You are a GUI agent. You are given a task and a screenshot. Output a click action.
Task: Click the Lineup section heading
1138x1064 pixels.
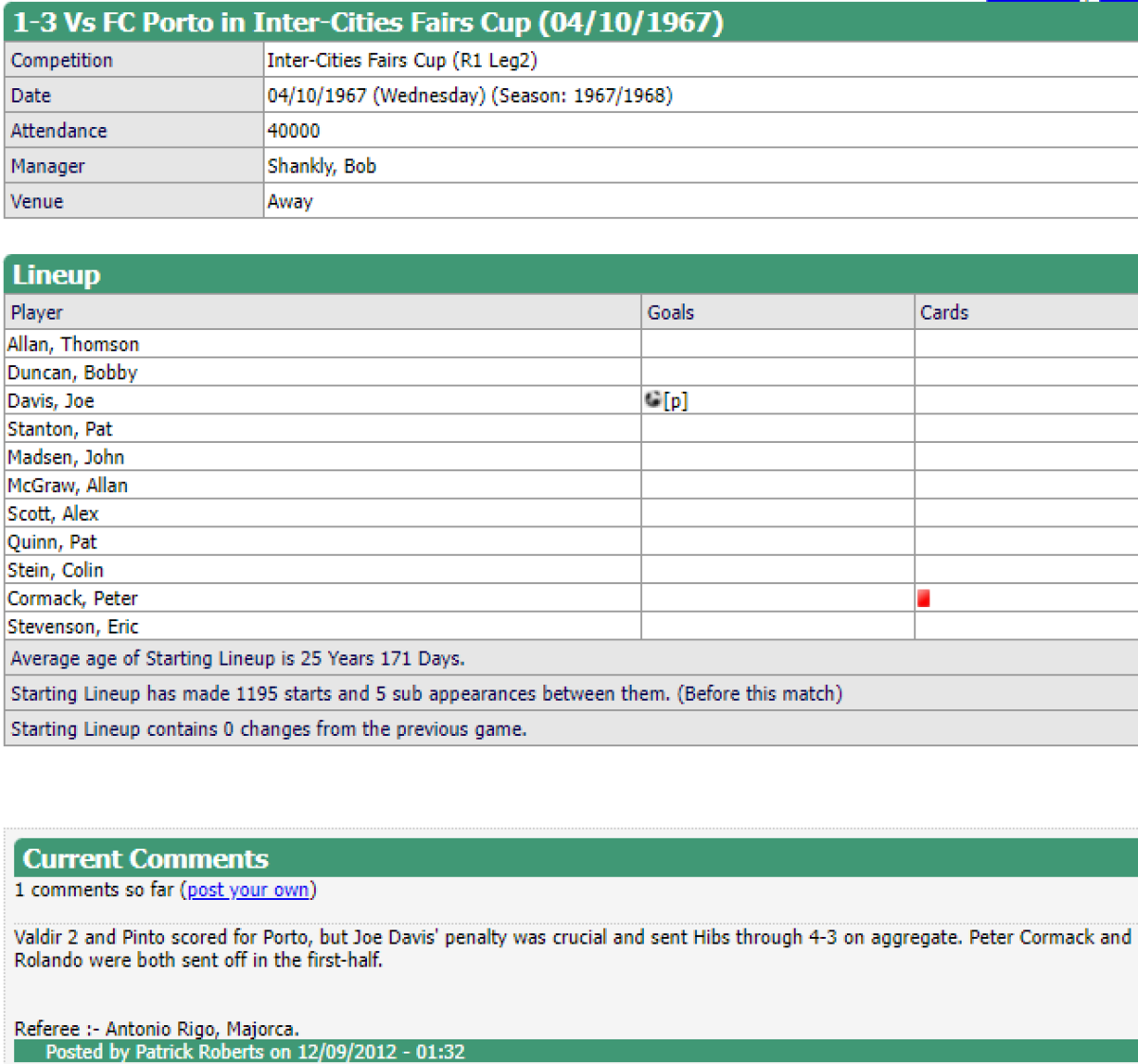pos(56,274)
